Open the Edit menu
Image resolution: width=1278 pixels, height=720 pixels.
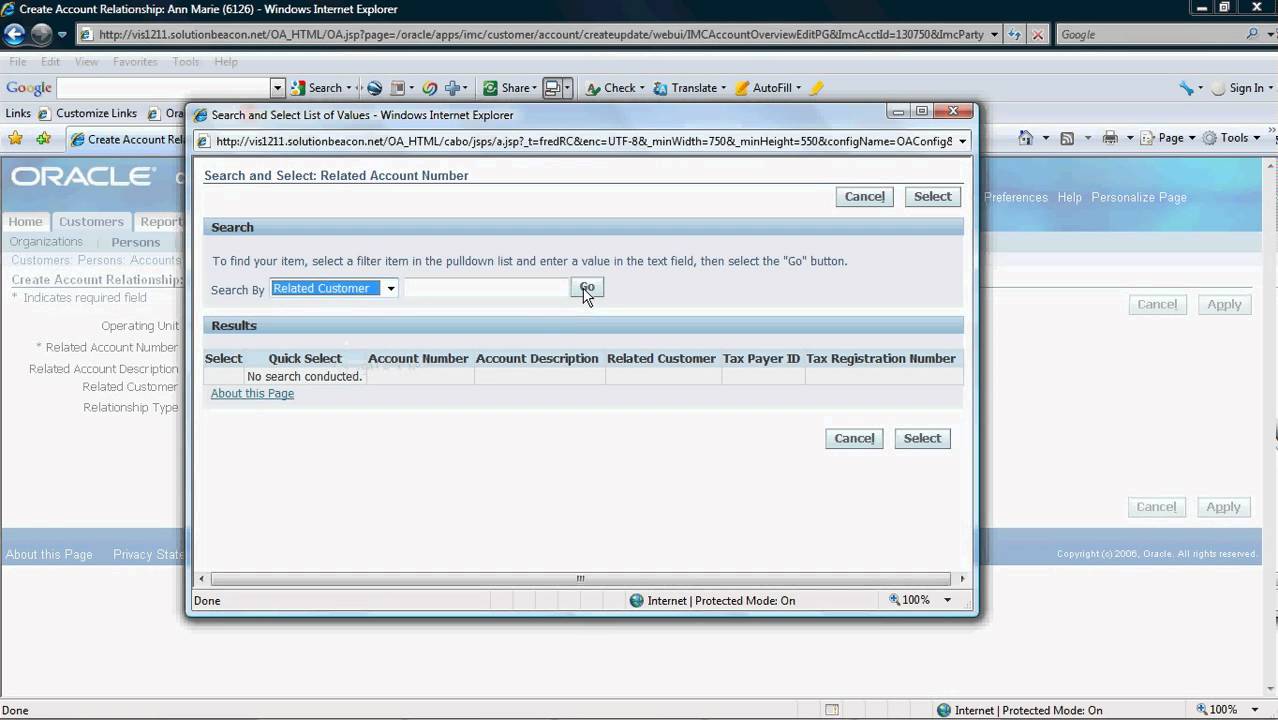pyautogui.click(x=50, y=62)
